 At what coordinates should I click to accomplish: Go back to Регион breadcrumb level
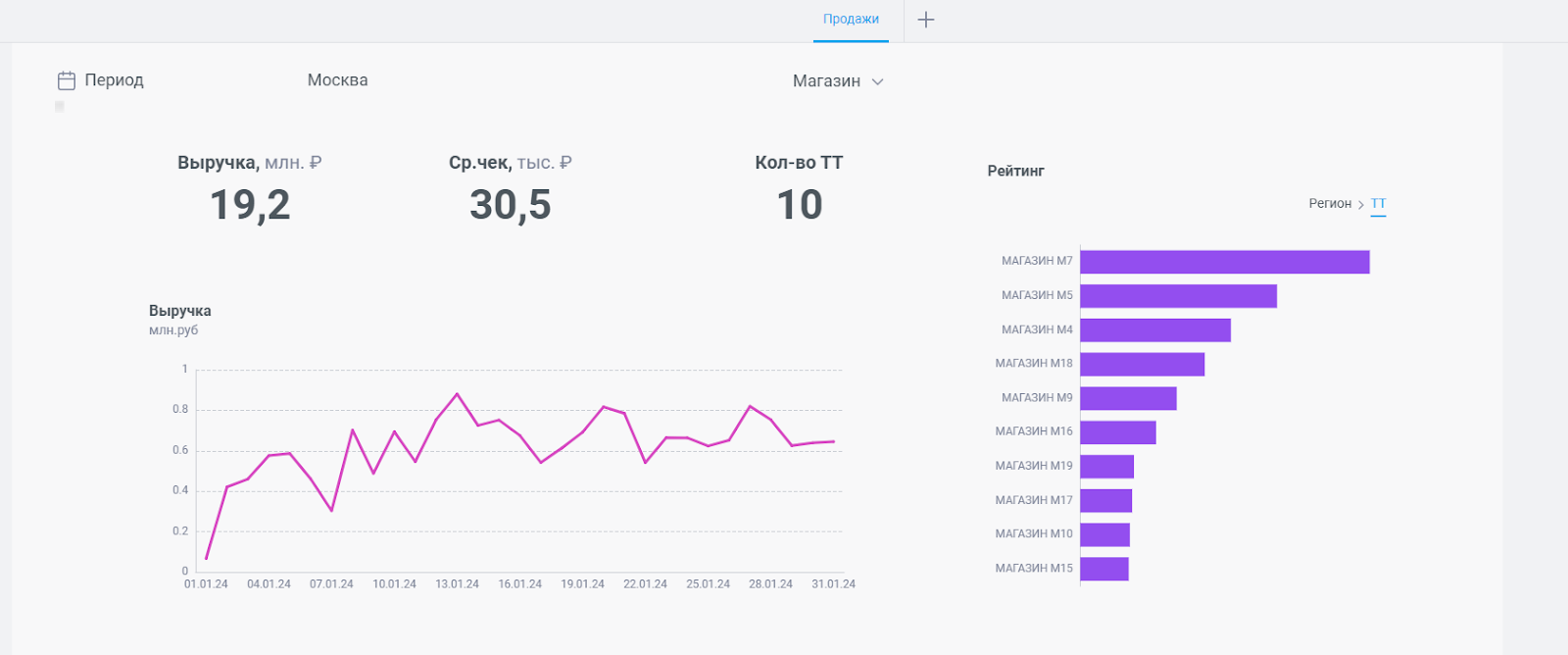(1330, 204)
